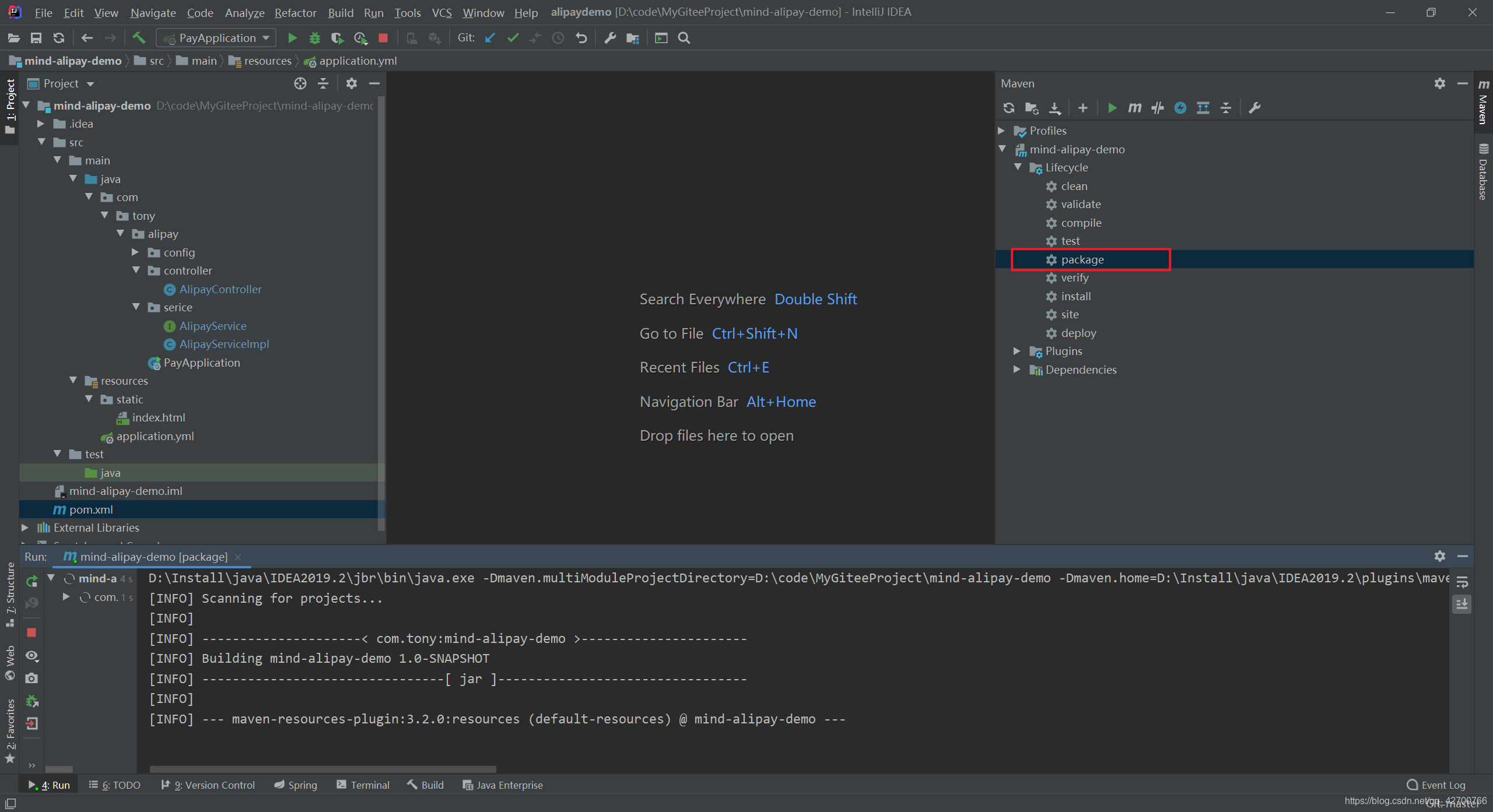
Task: Run PayApplication with the green play button
Action: tap(292, 38)
